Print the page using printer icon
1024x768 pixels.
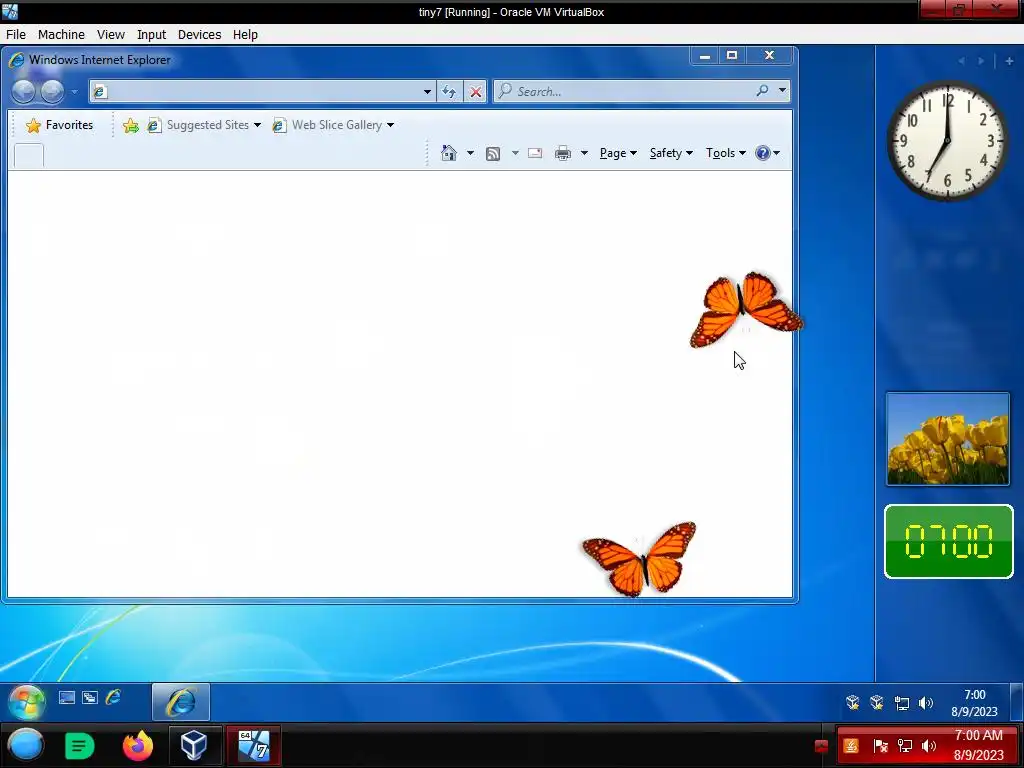563,153
